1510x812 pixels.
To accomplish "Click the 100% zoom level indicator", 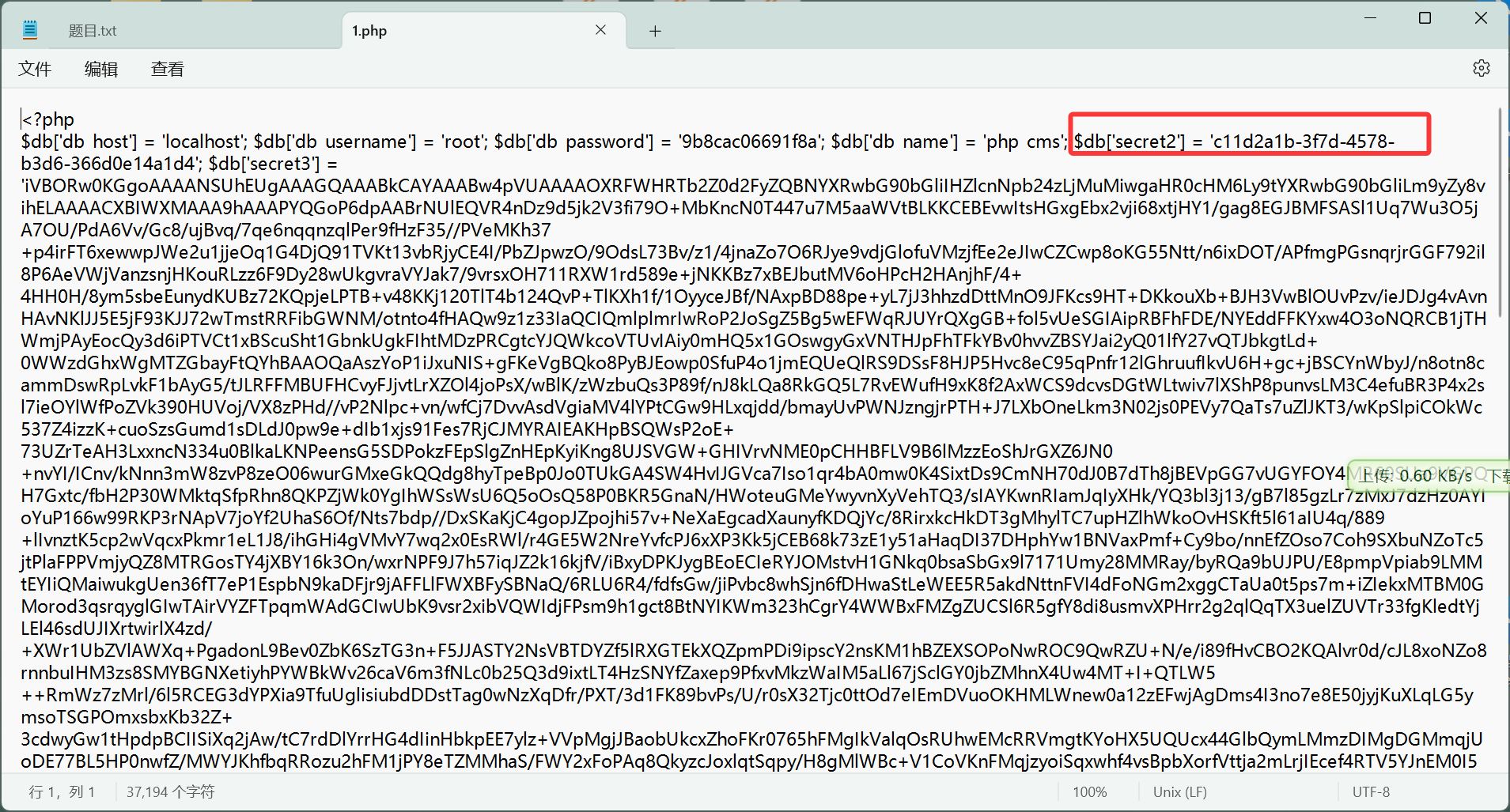I will tap(1089, 791).
